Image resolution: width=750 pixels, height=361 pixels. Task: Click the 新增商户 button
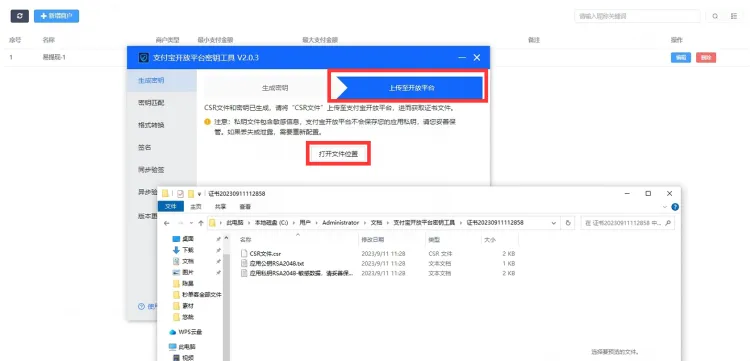[x=56, y=16]
